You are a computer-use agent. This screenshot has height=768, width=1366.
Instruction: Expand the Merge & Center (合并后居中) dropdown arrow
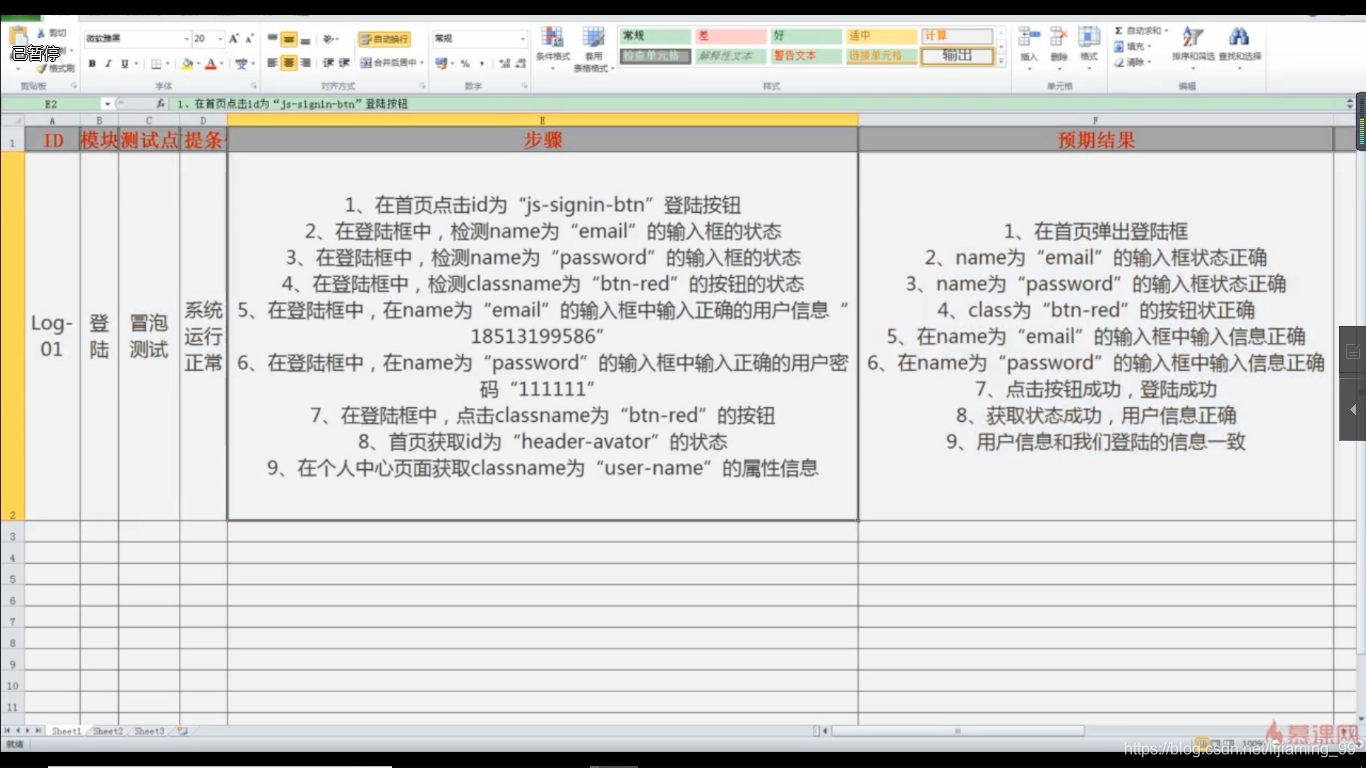tap(422, 63)
